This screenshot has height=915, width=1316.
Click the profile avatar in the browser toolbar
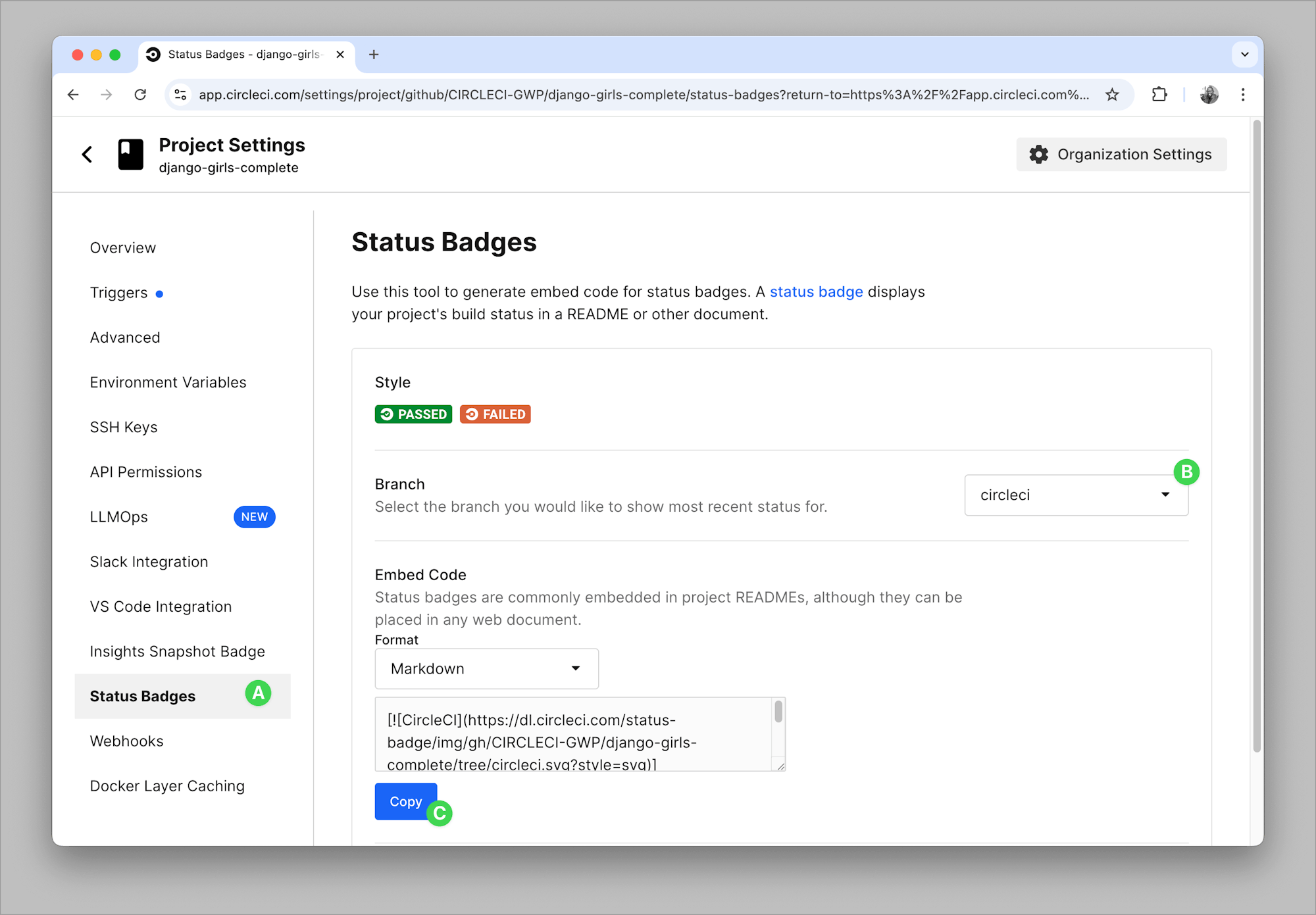click(x=1209, y=94)
